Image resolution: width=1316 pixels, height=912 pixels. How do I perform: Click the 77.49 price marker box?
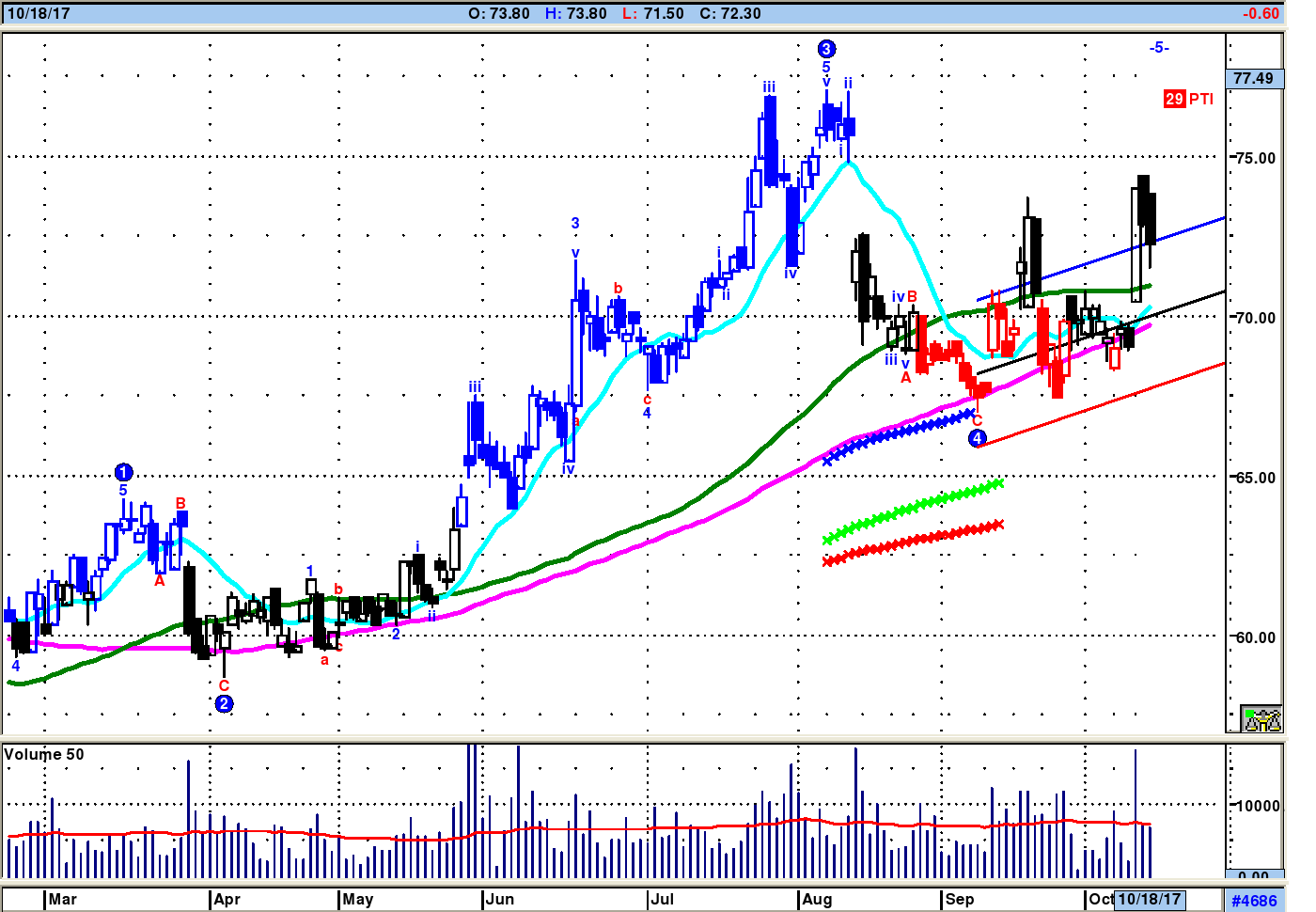[1254, 78]
